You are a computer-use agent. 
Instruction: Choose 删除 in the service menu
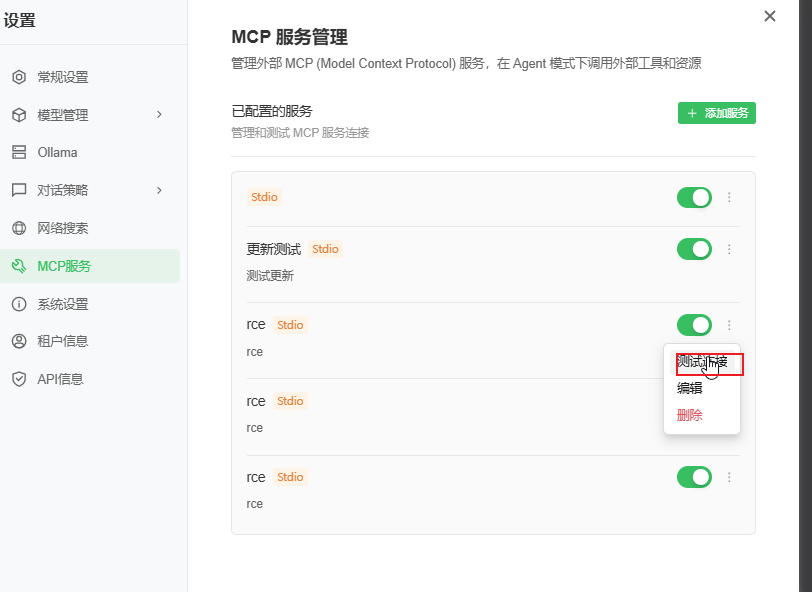(x=690, y=415)
